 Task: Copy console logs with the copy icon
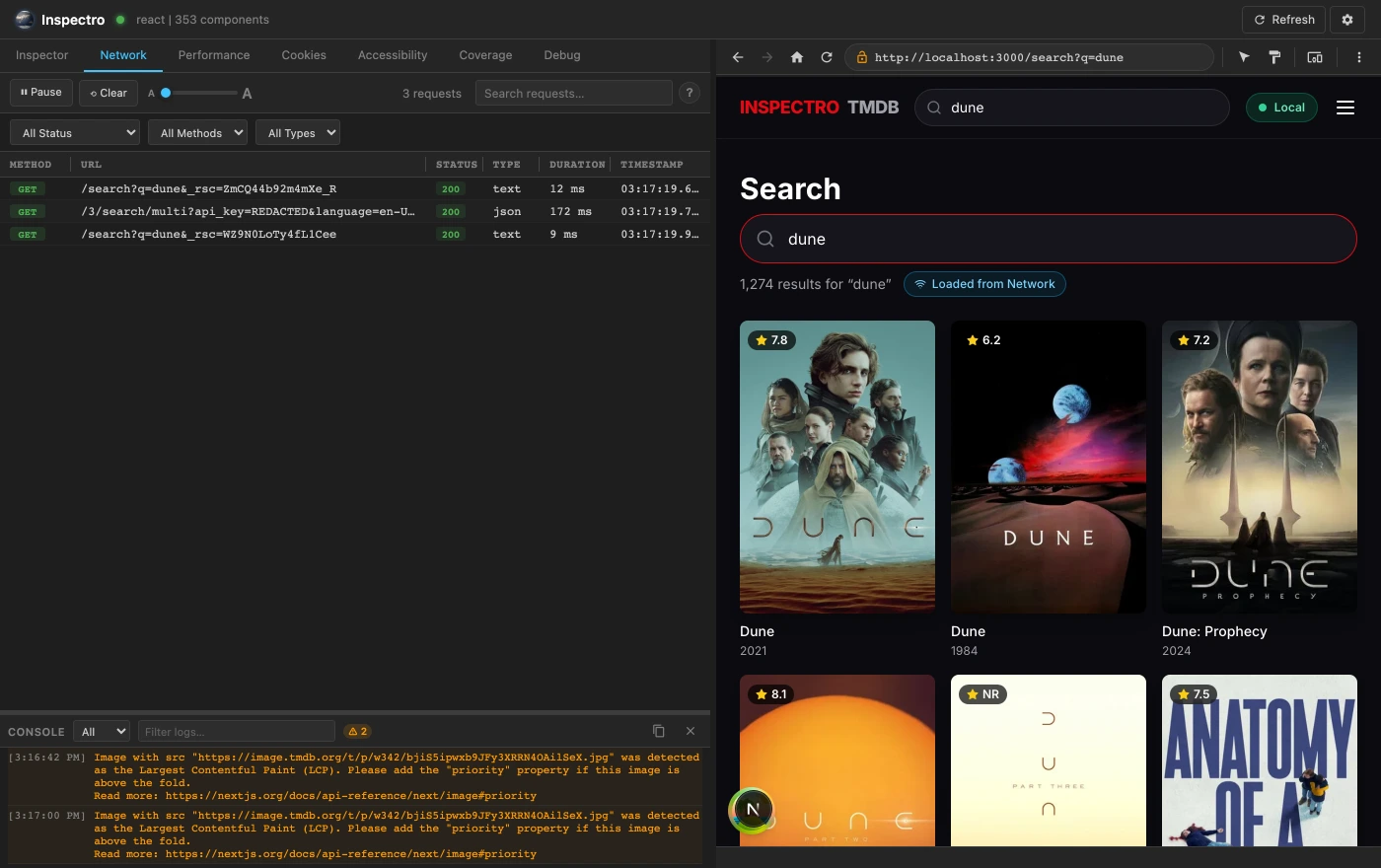[x=658, y=731]
